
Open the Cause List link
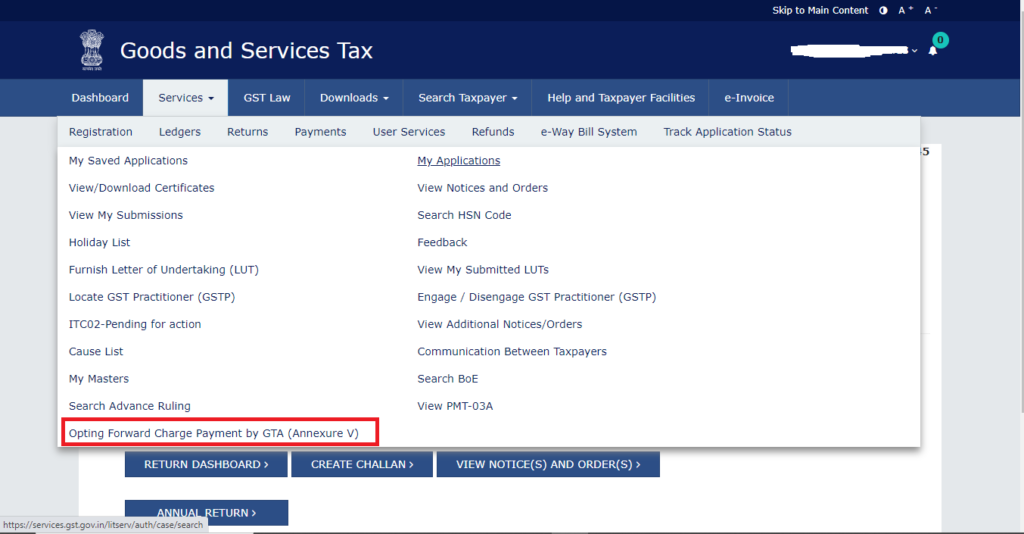(x=96, y=352)
